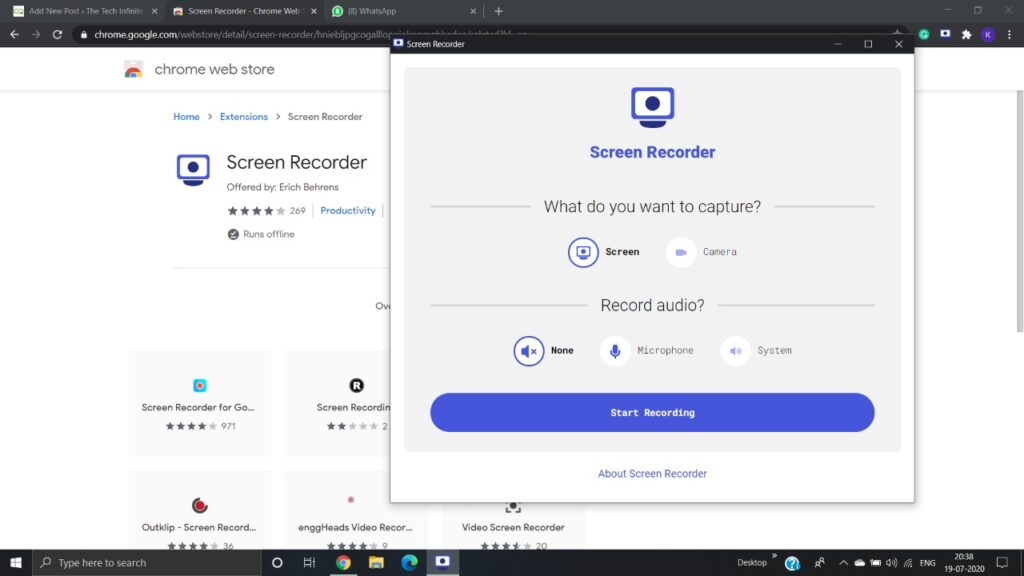Open the ENG language indicator
Viewport: 1024px width, 576px height.
927,563
